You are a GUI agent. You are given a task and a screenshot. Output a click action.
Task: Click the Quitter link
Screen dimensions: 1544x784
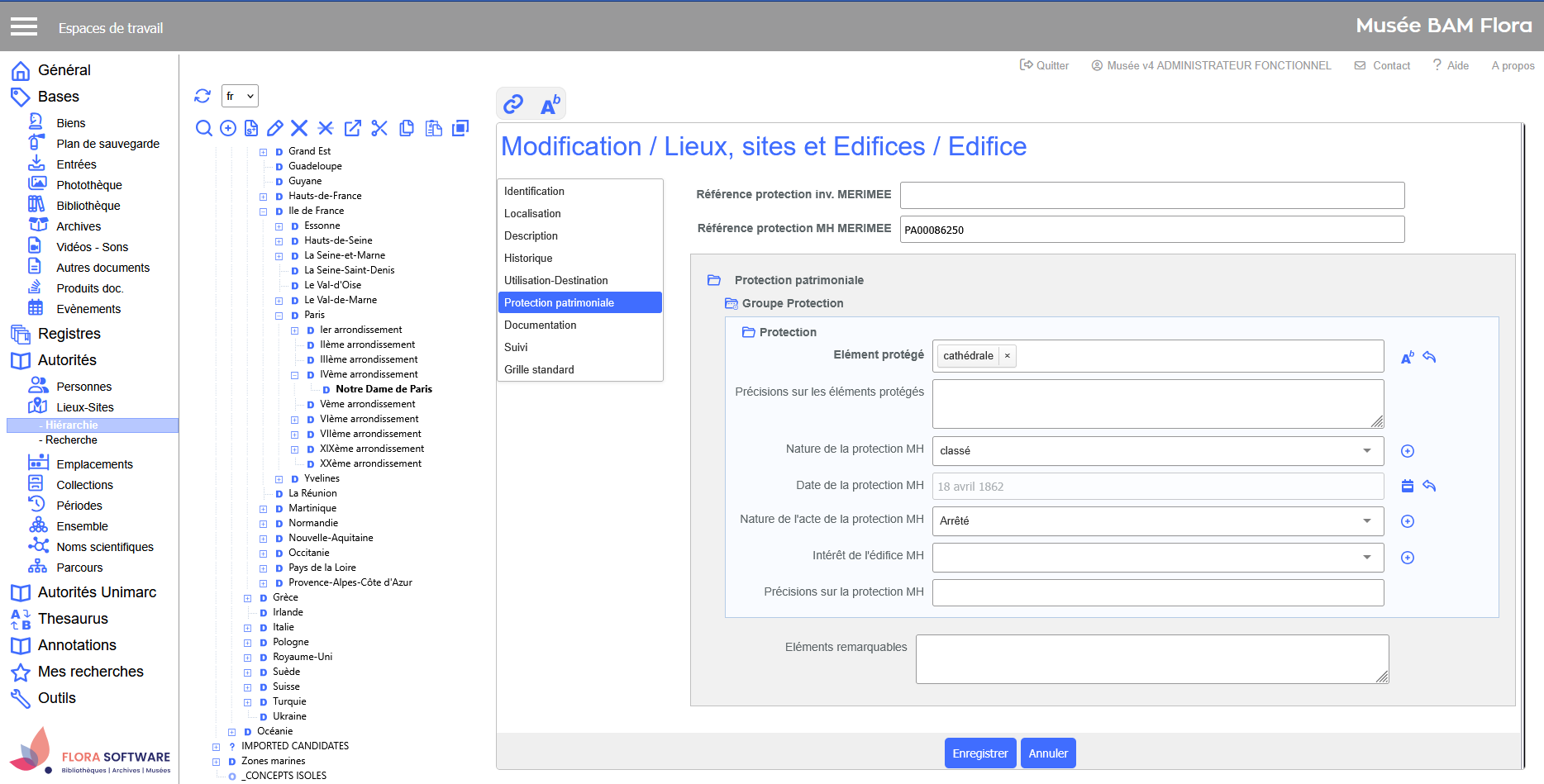tap(1044, 65)
